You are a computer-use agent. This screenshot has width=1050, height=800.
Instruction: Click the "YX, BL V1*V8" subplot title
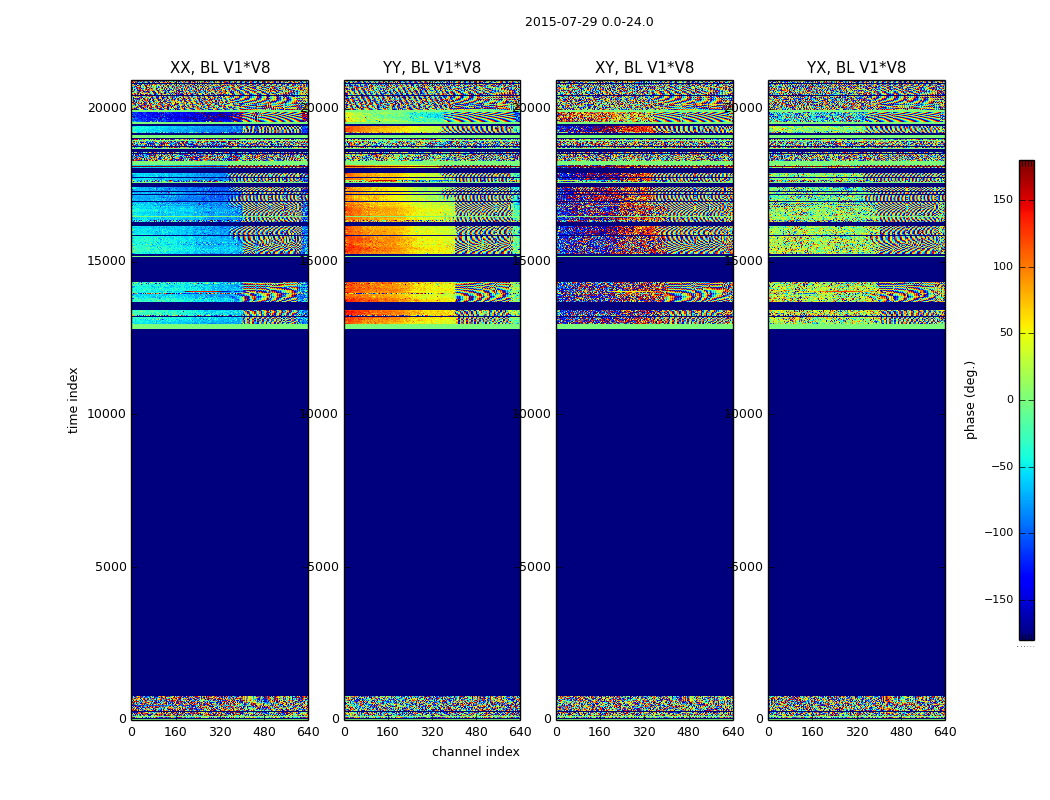point(856,68)
